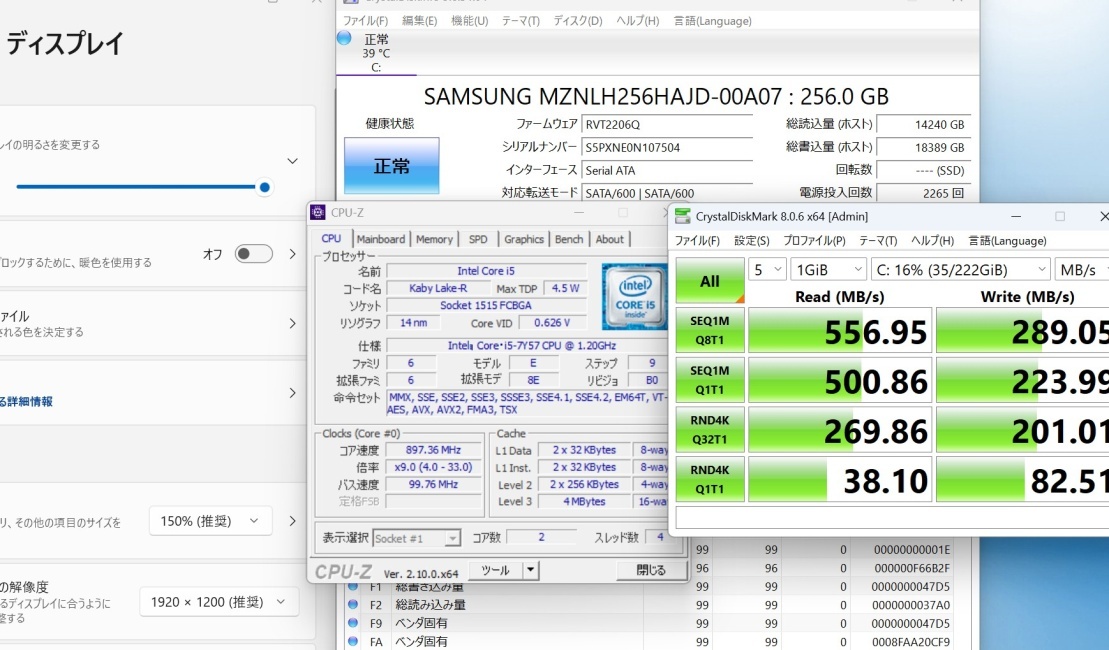Open the 詳細情報 link in display settings

(x=26, y=402)
